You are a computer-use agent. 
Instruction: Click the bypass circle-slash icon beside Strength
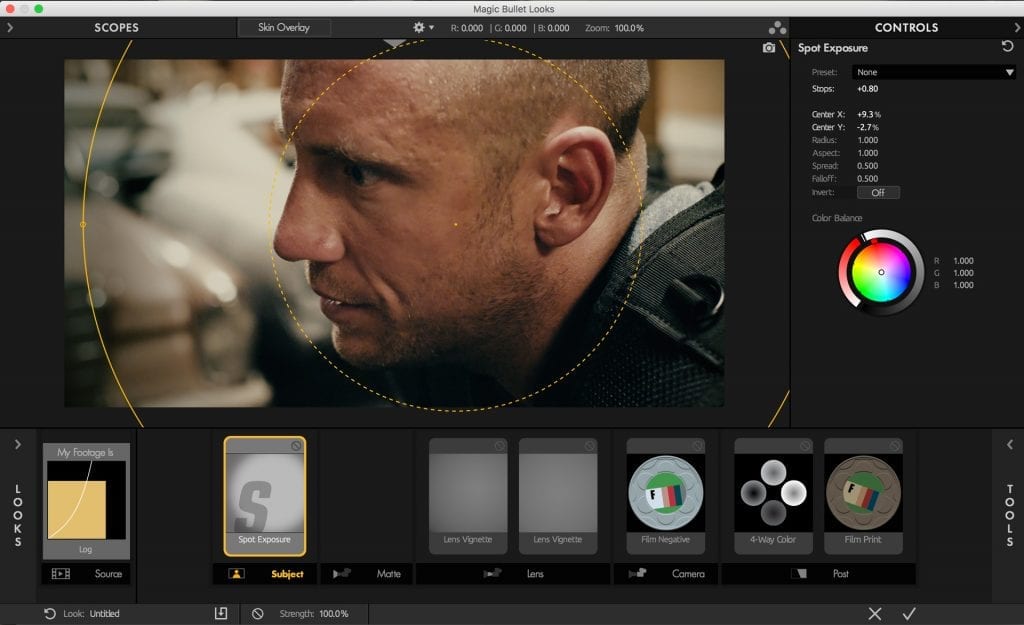(258, 613)
